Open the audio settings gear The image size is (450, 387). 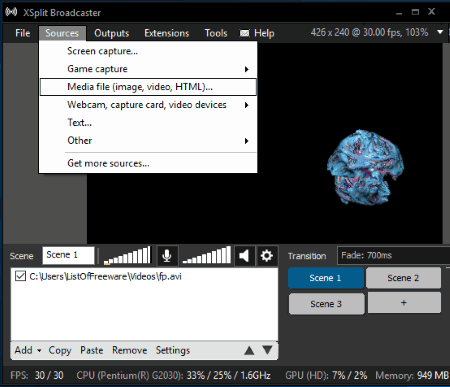point(266,256)
